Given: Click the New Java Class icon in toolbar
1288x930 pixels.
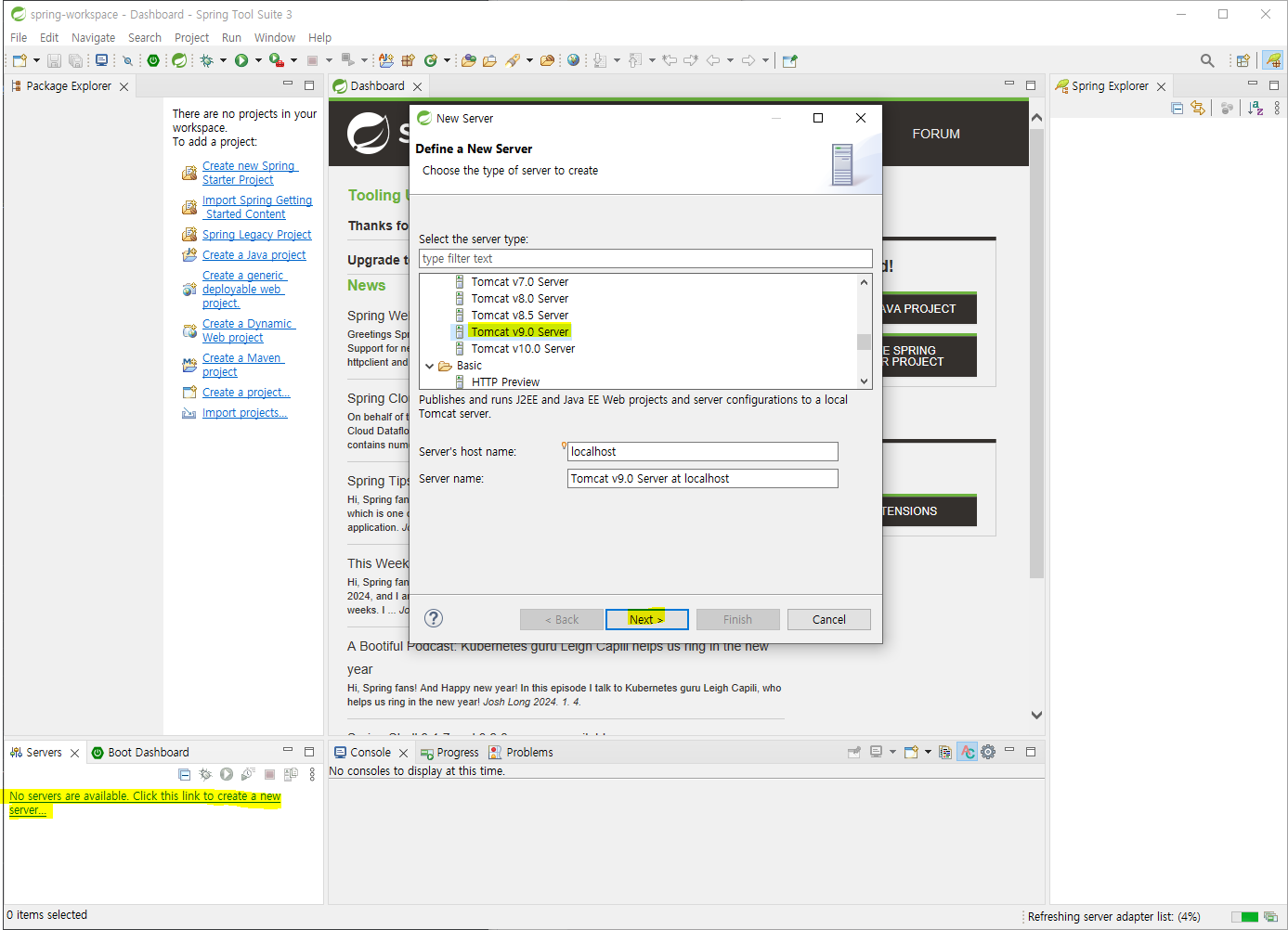Looking at the screenshot, I should (430, 60).
